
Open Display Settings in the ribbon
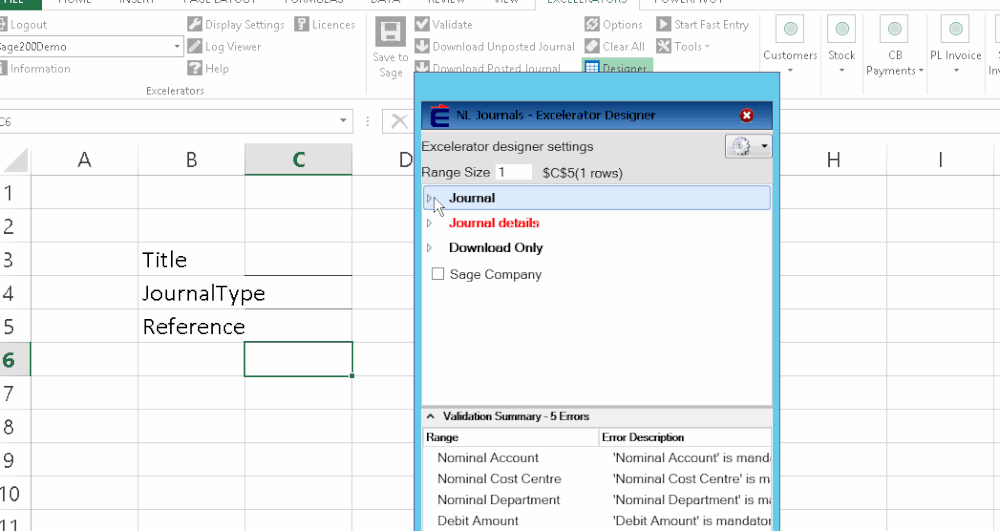pyautogui.click(x=236, y=25)
